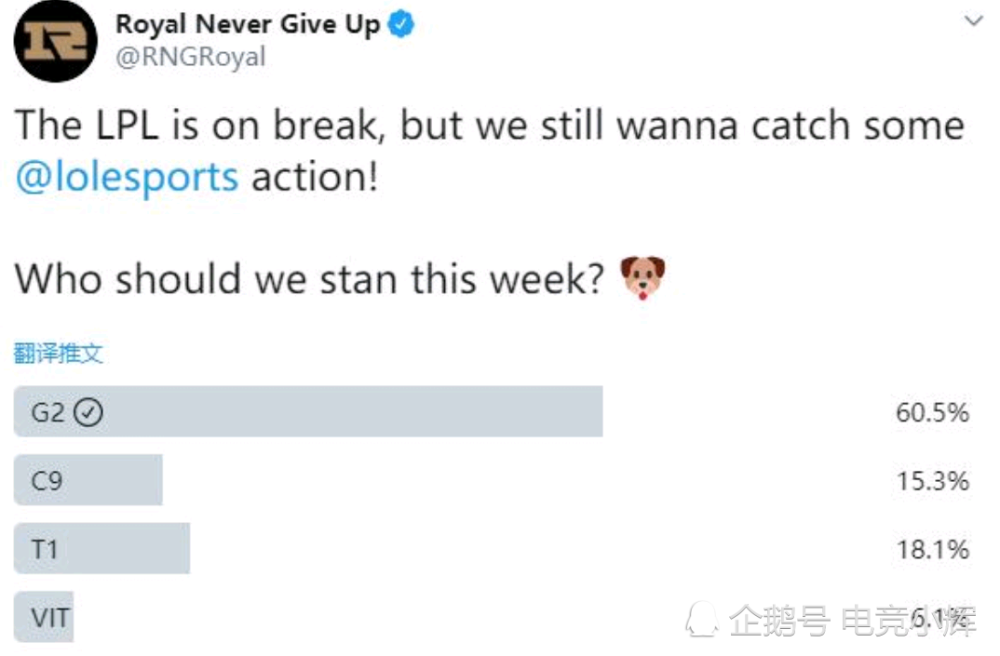Open the Royal Never Give Up display name
The height and width of the screenshot is (656, 1000).
click(247, 24)
